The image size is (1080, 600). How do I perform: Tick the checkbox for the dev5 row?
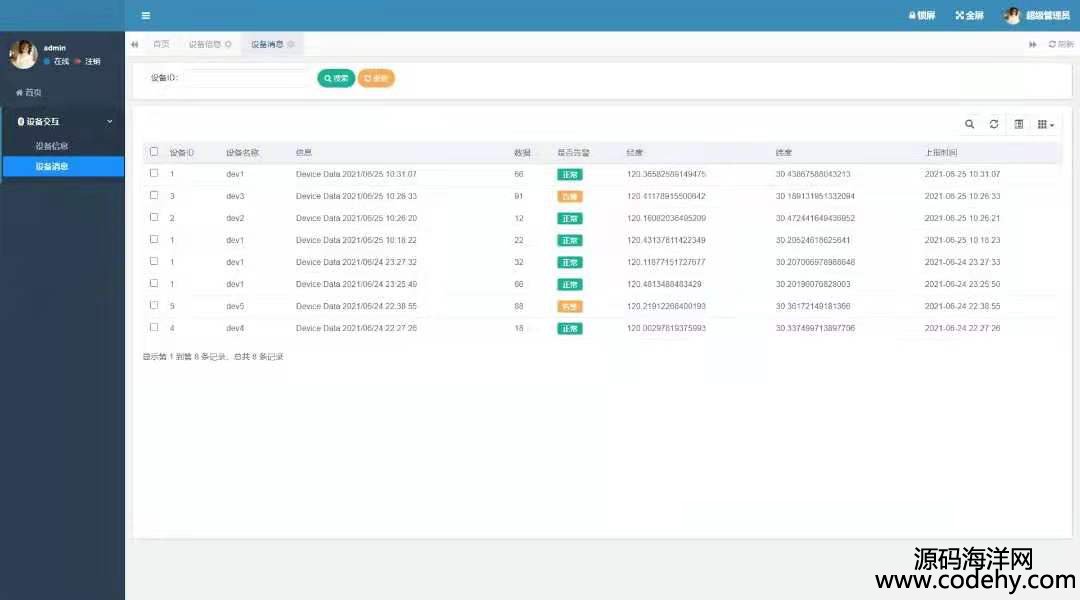tap(154, 305)
